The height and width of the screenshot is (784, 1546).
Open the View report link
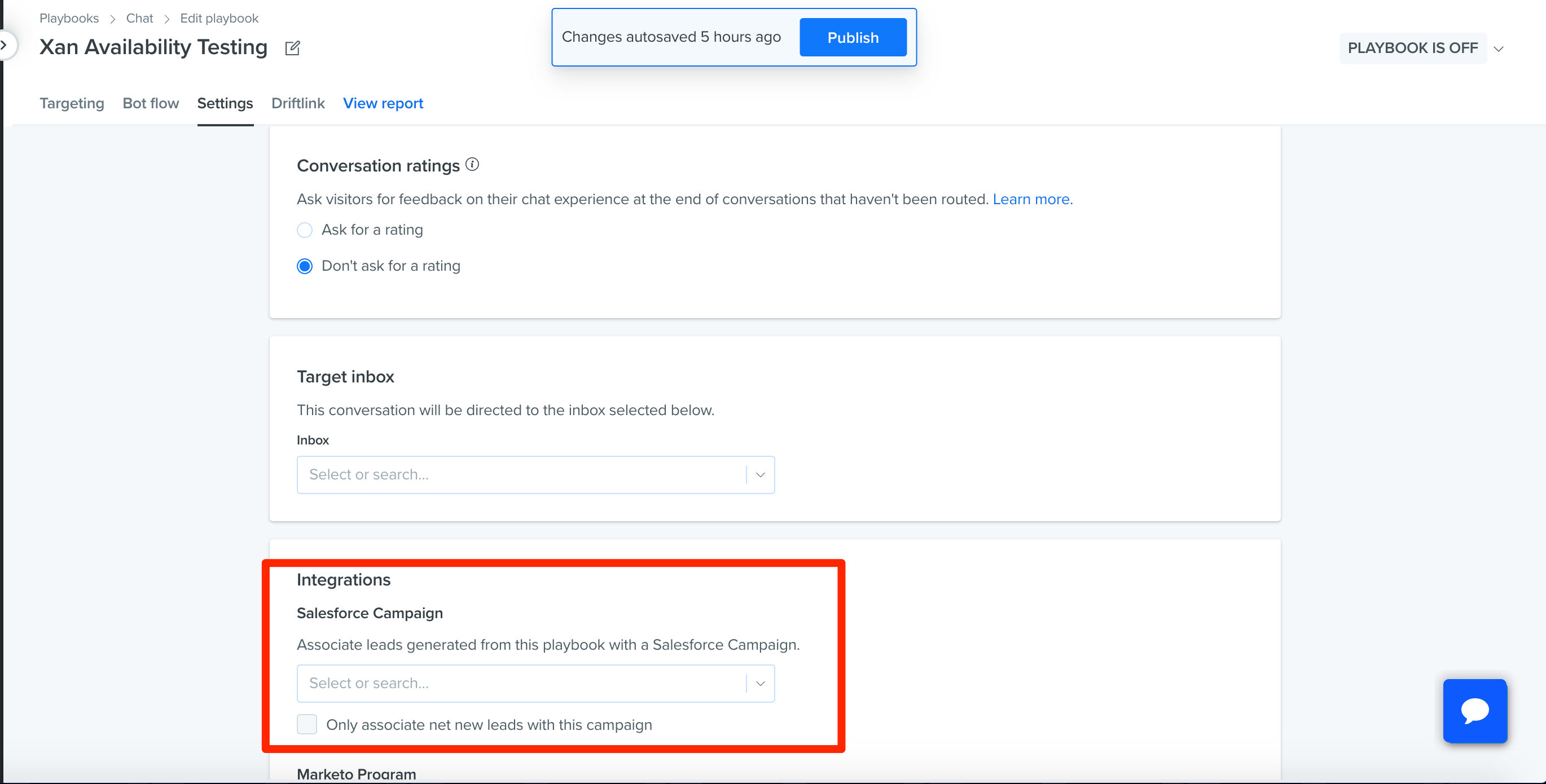click(383, 103)
